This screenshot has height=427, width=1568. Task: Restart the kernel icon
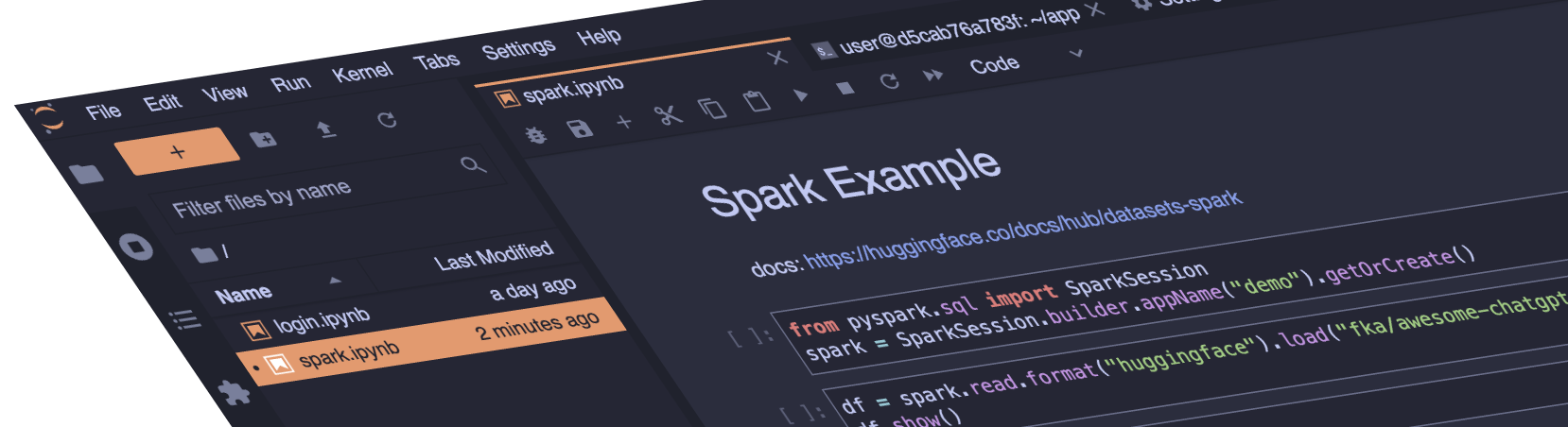[889, 81]
